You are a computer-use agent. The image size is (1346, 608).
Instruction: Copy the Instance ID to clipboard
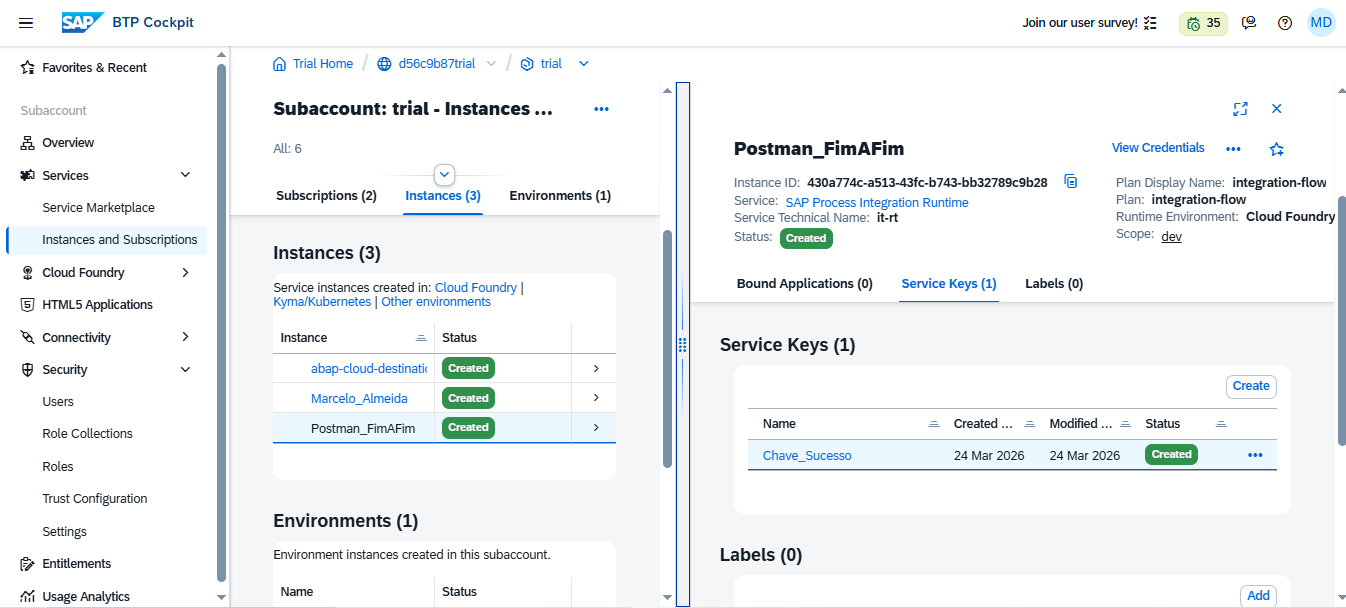point(1070,182)
